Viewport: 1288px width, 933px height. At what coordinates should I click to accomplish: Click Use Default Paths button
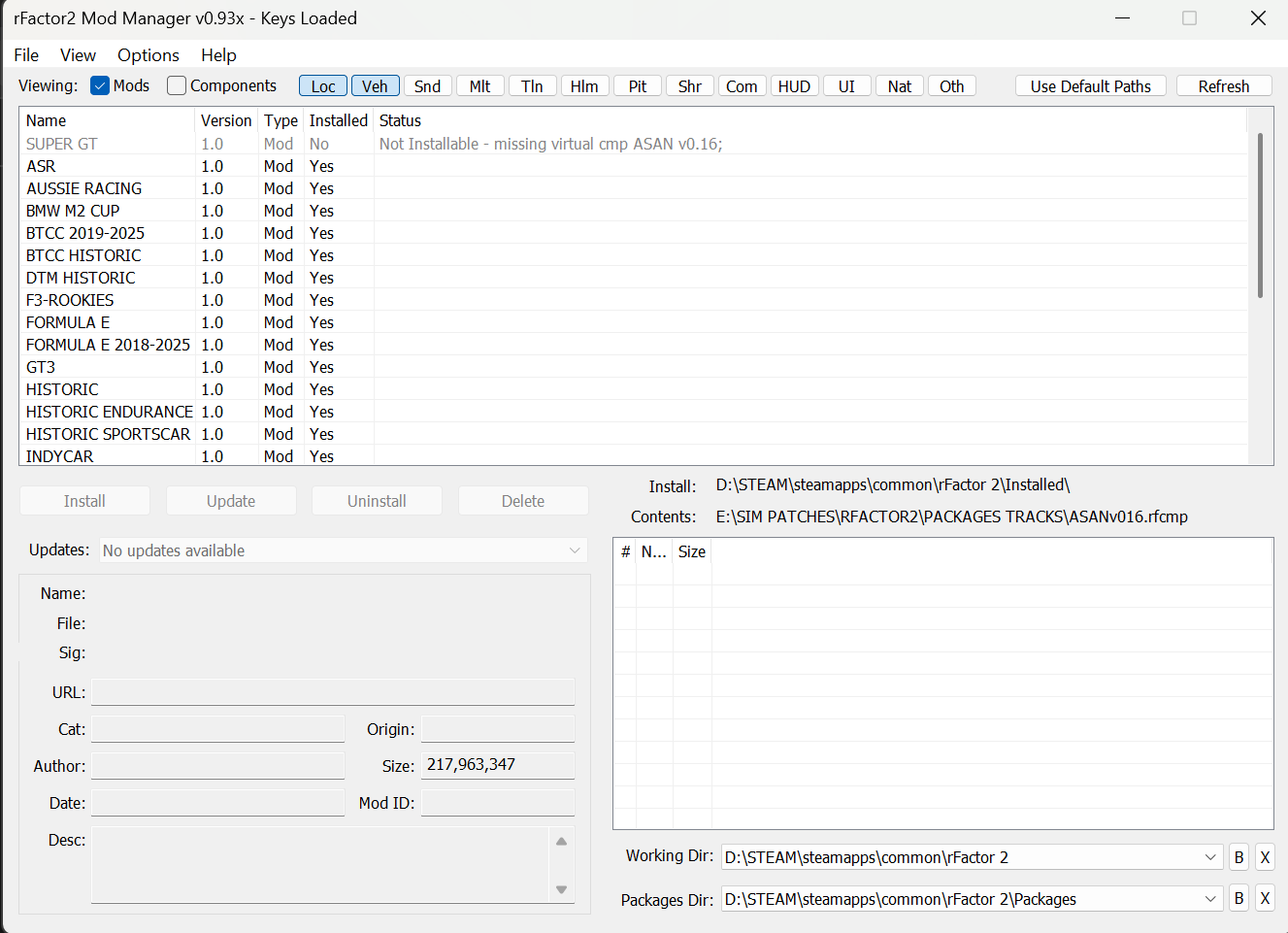tap(1091, 86)
